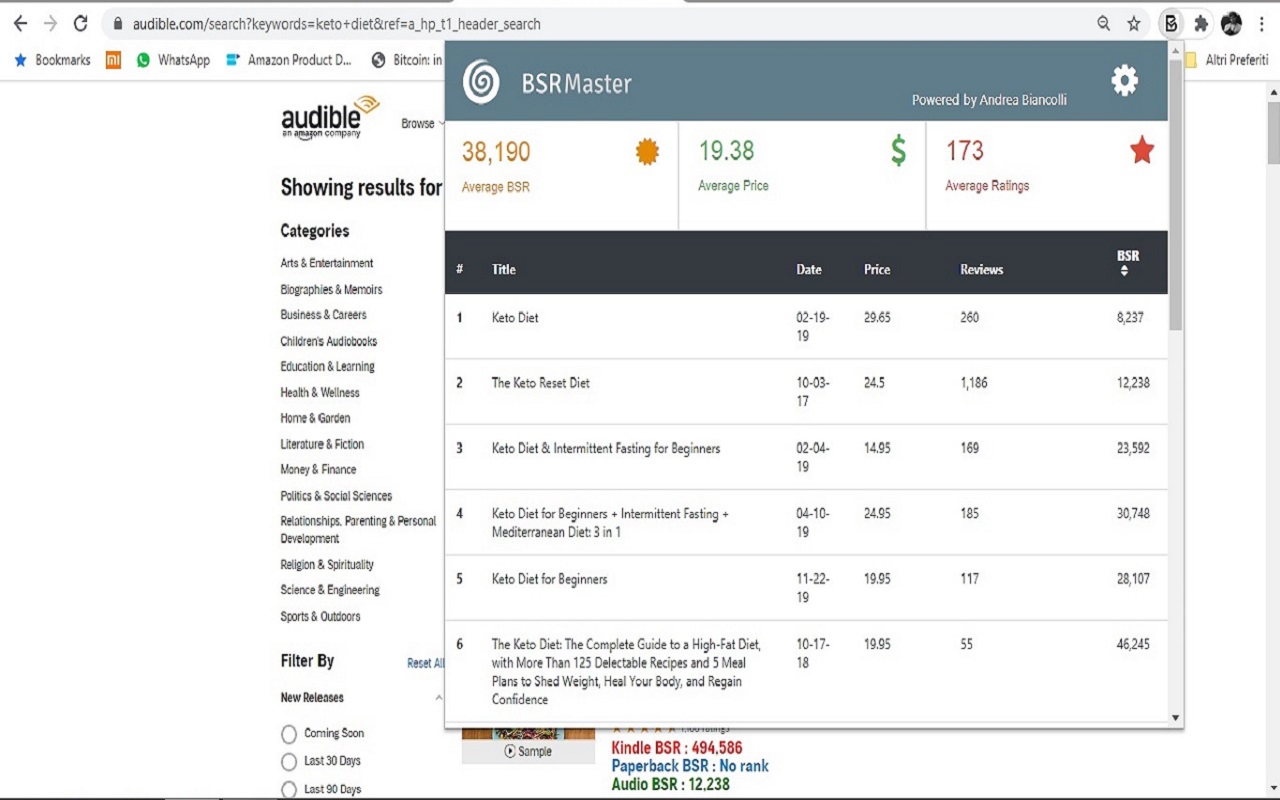This screenshot has width=1280, height=800.
Task: Open the Chrome profile avatar
Action: (x=1231, y=24)
